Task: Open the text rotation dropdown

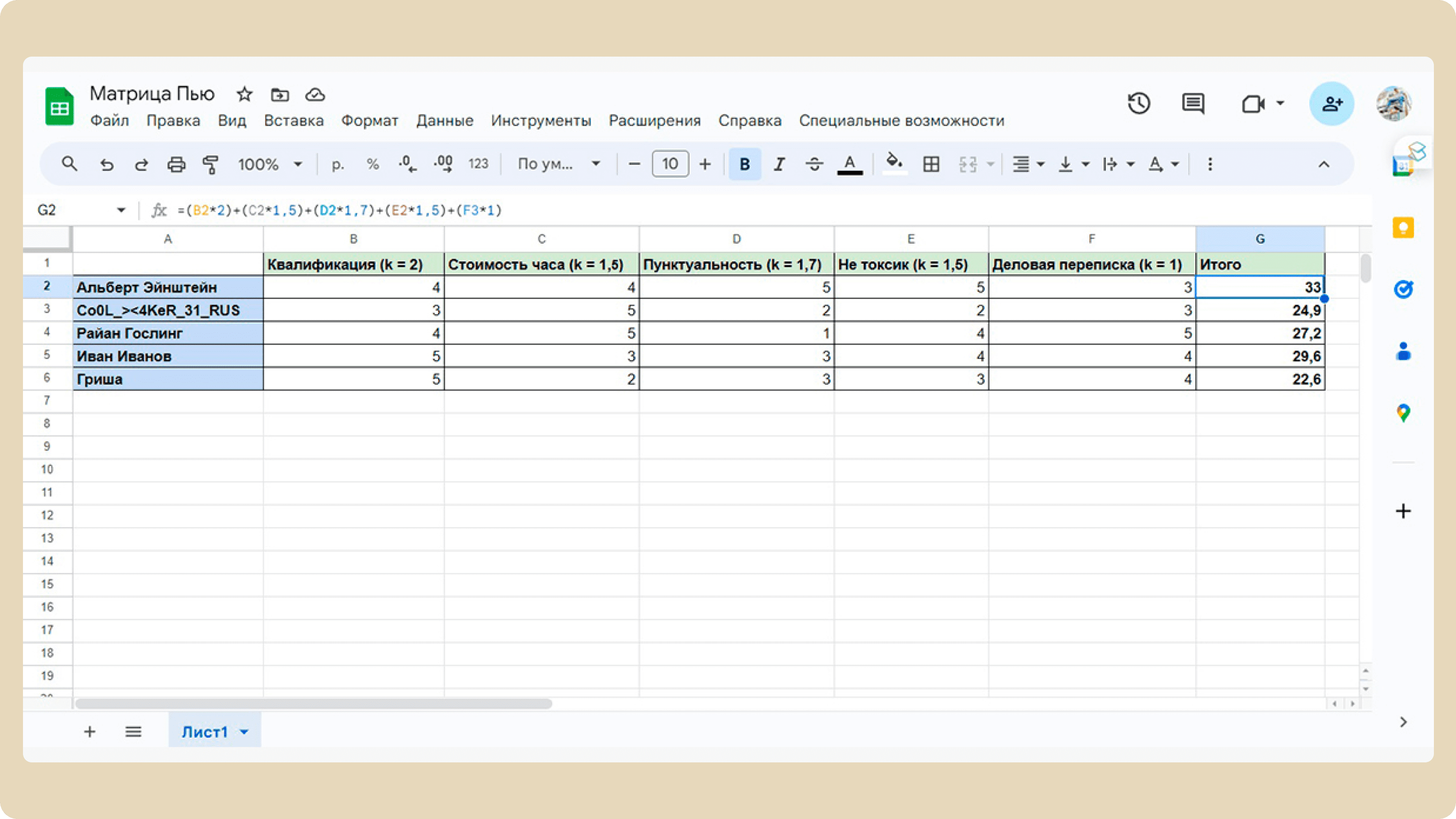Action: [x=1163, y=165]
